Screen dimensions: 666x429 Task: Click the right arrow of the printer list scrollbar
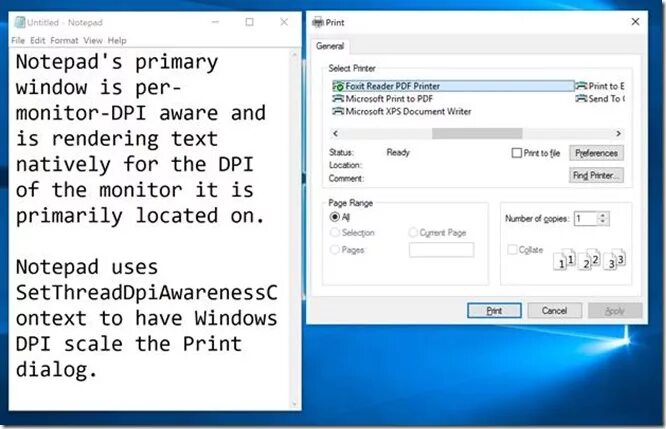[618, 133]
